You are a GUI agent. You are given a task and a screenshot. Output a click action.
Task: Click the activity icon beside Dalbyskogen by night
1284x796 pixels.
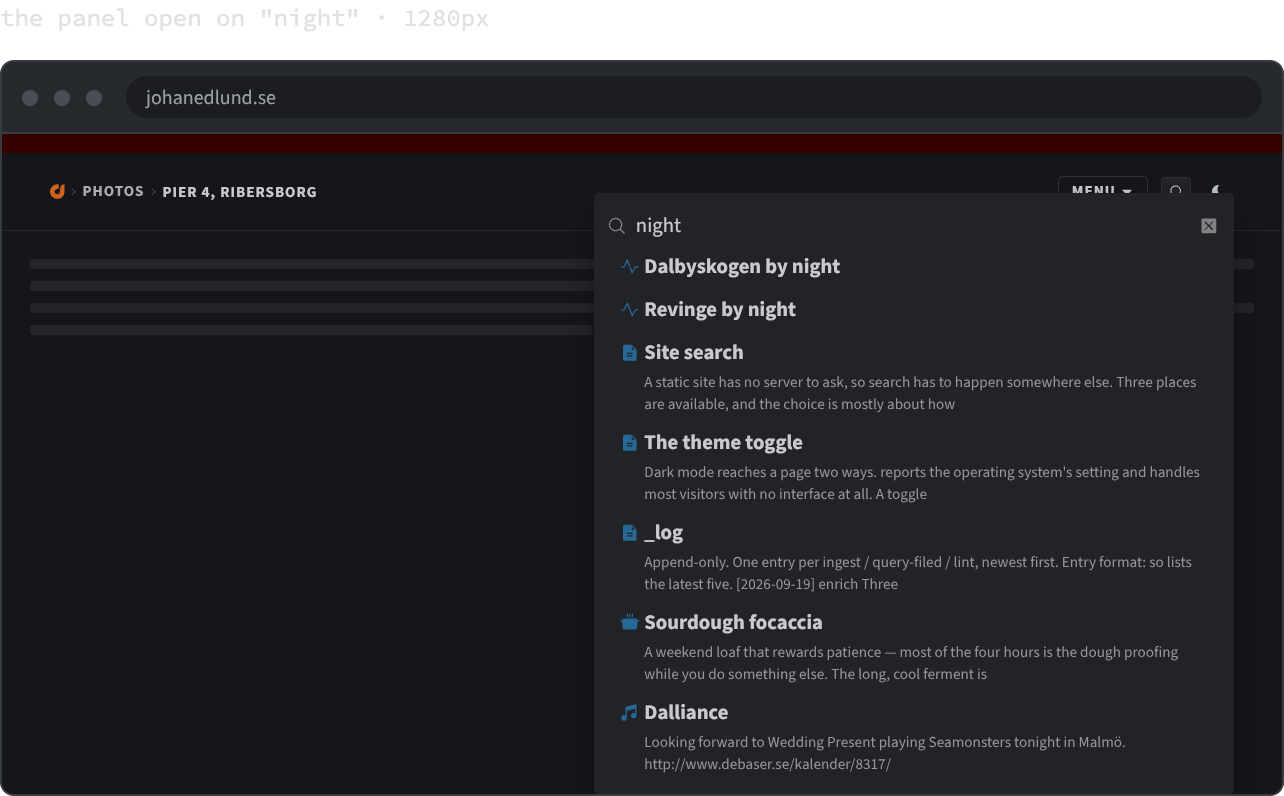pos(629,267)
